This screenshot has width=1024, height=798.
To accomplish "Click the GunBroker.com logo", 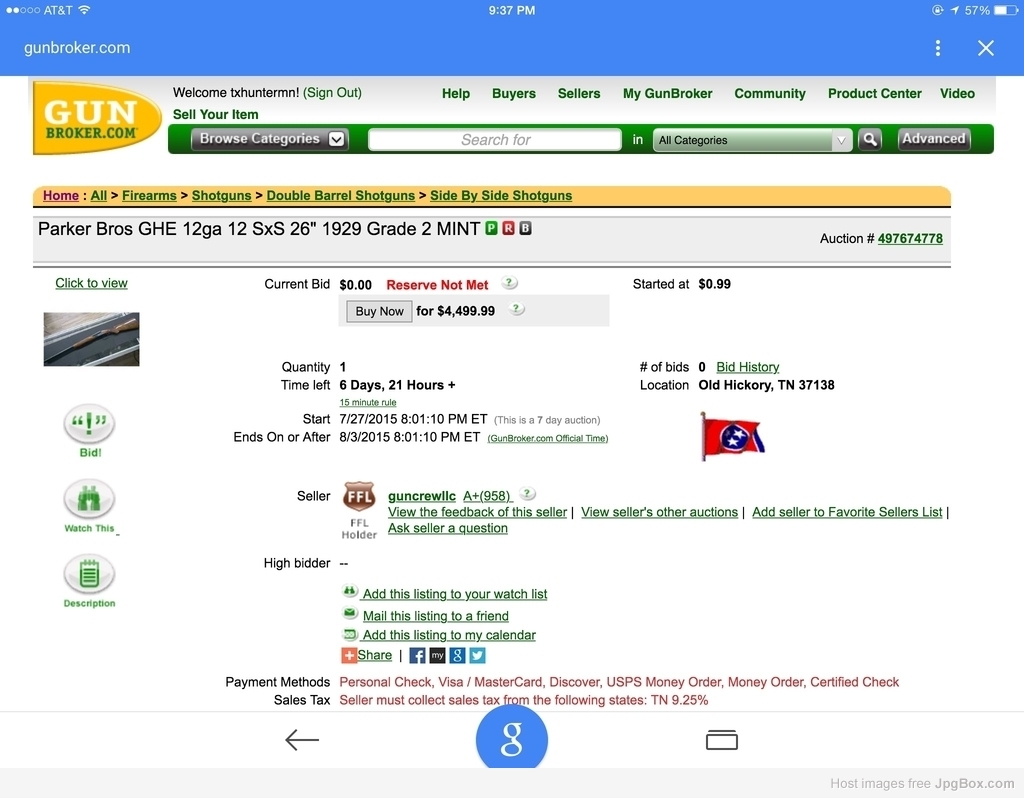I will 97,118.
